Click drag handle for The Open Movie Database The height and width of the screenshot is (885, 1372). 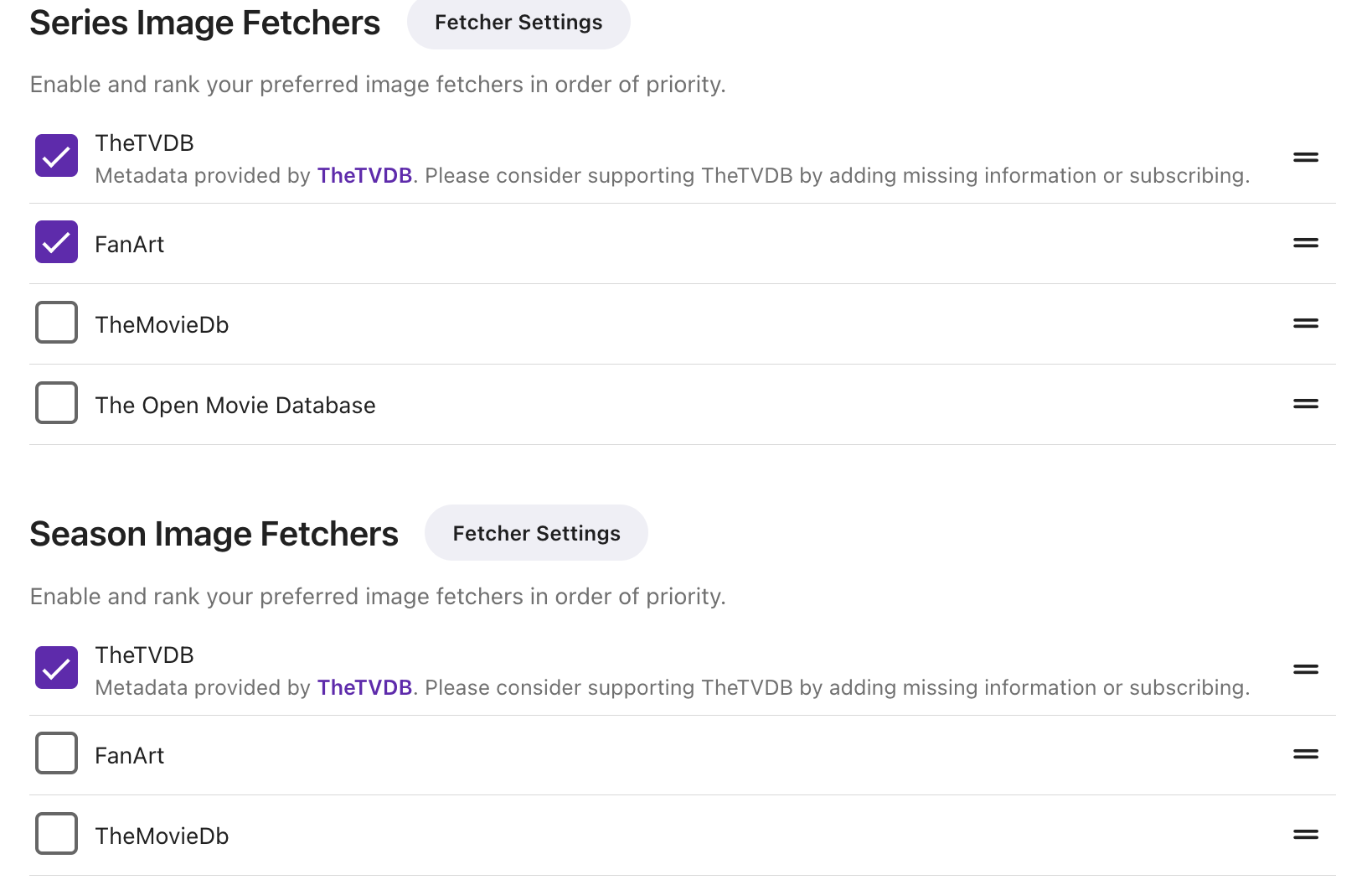coord(1305,404)
